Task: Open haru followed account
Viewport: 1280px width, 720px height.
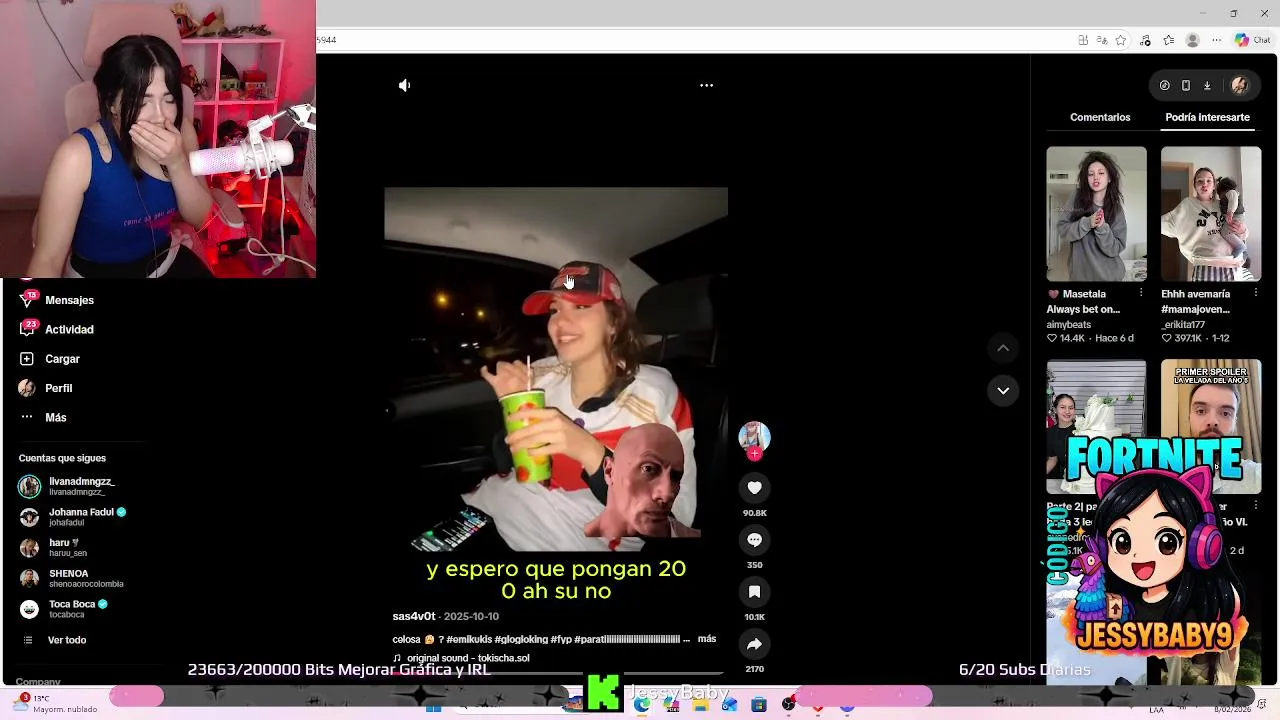Action: (66, 547)
